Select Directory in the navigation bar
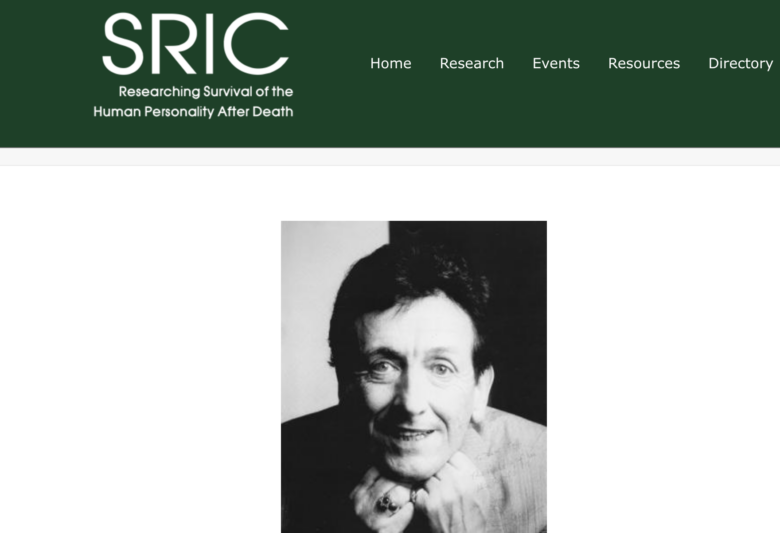Image resolution: width=780 pixels, height=533 pixels. (740, 63)
